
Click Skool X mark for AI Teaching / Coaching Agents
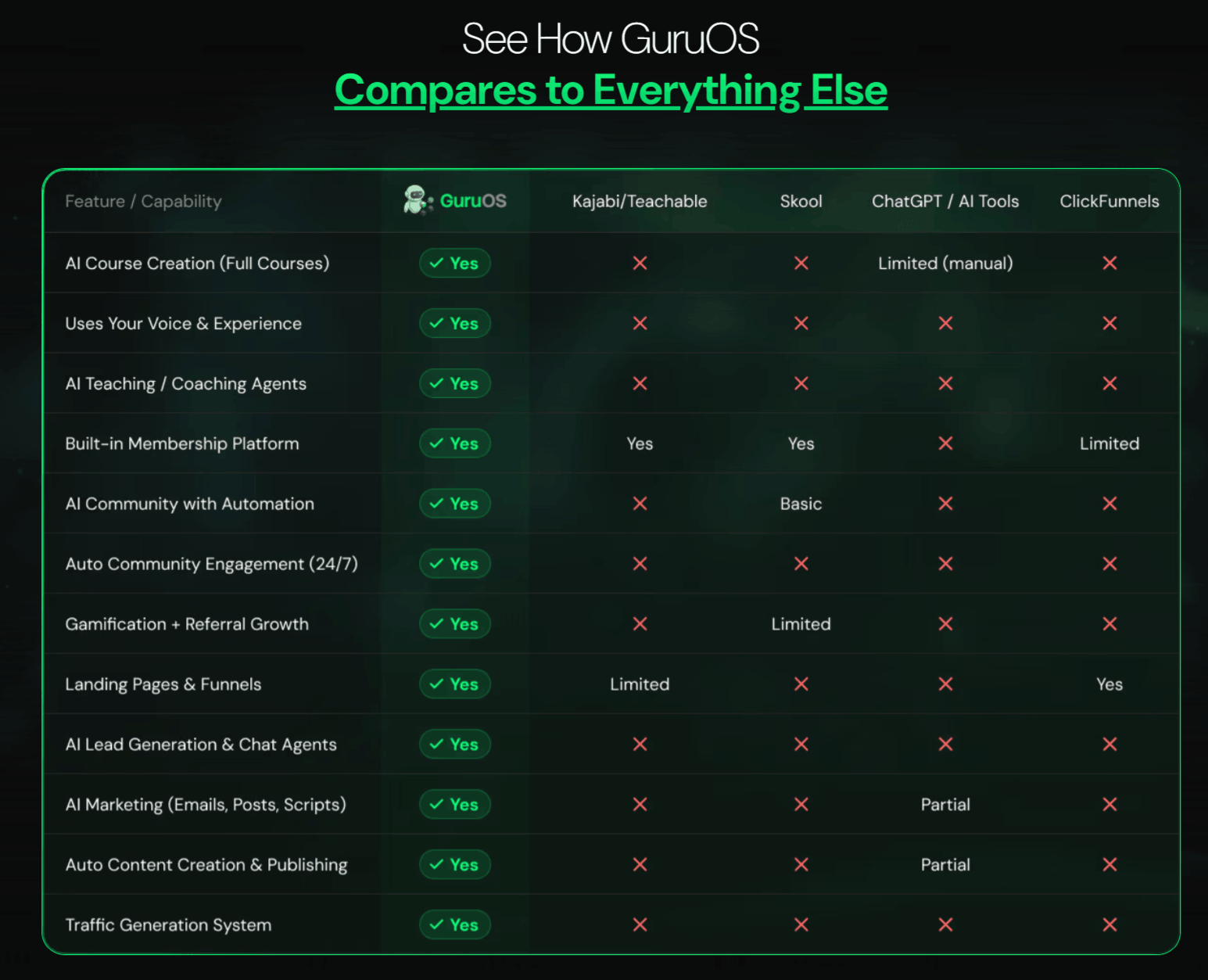(x=801, y=383)
